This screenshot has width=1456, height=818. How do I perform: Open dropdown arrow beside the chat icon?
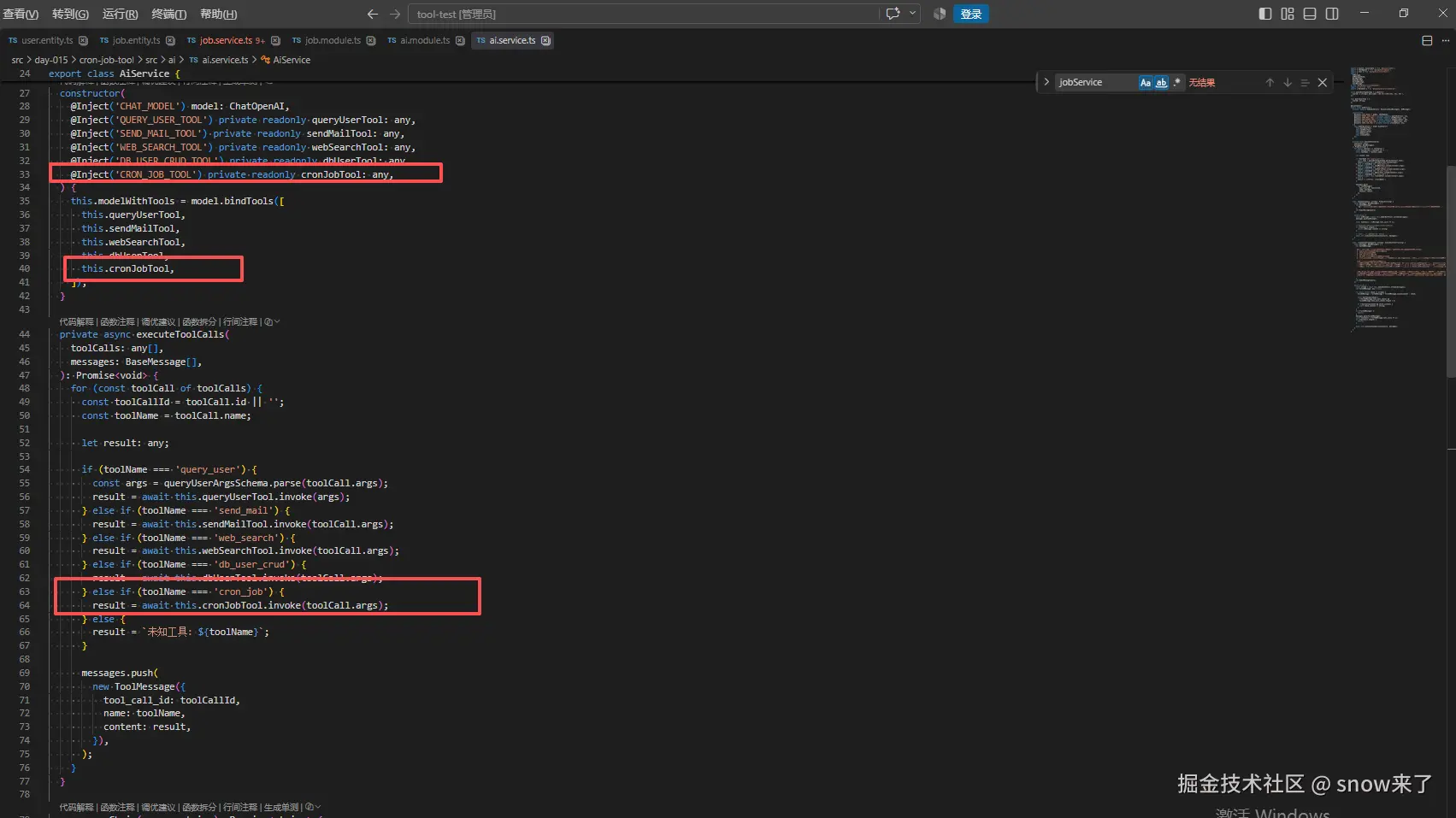pyautogui.click(x=912, y=14)
